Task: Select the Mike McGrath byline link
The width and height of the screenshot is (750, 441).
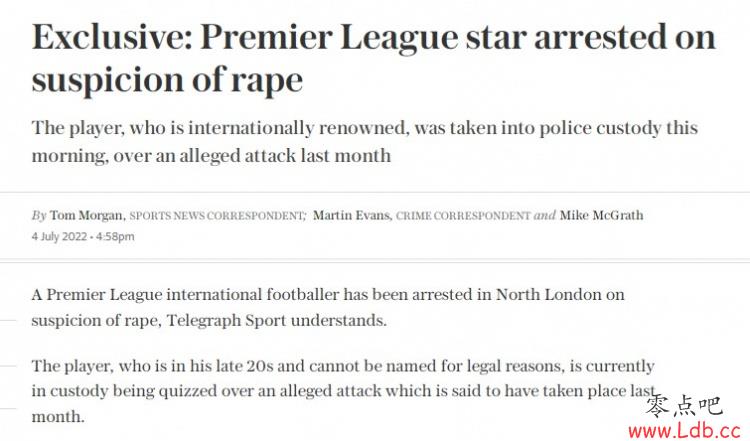Action: coord(601,216)
